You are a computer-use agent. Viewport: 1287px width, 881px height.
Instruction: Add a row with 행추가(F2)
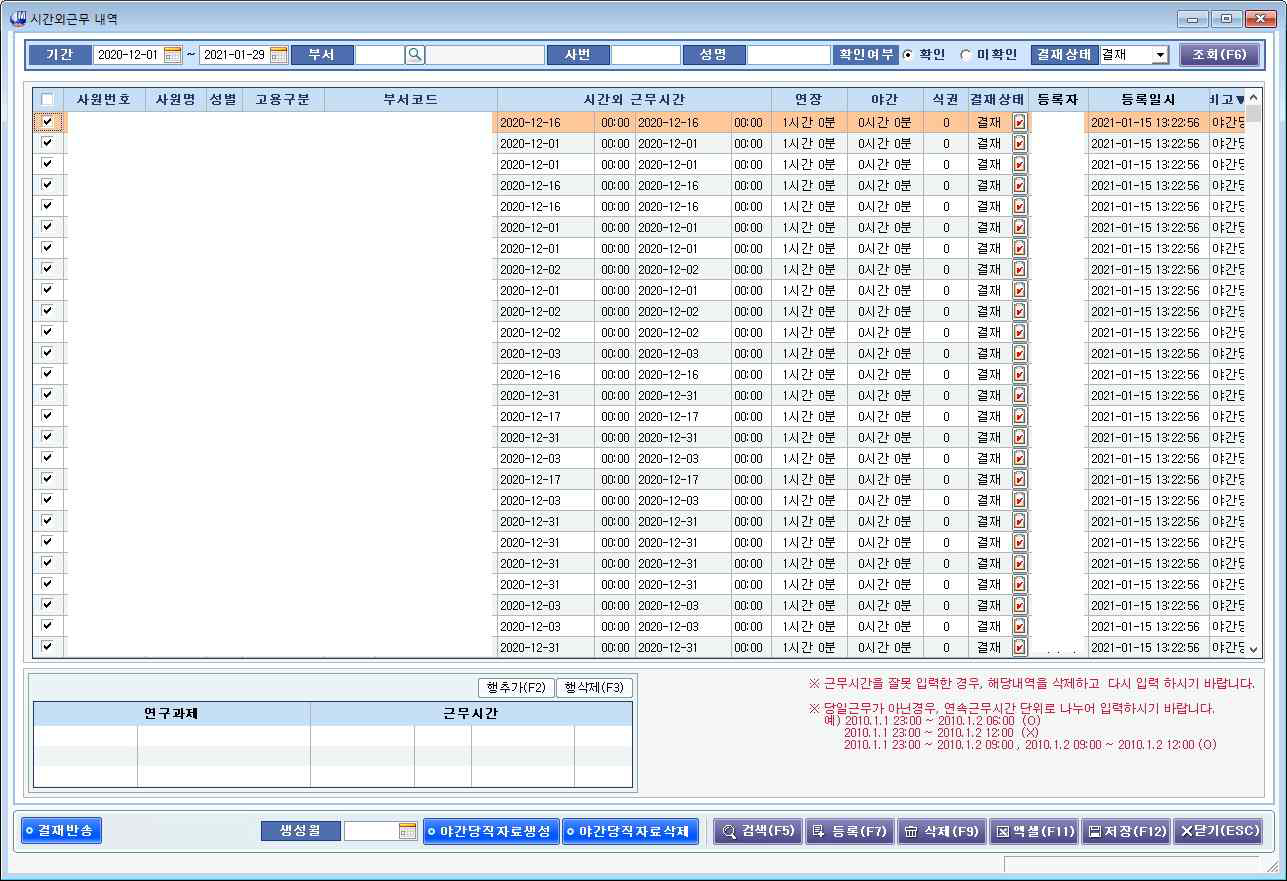(516, 687)
